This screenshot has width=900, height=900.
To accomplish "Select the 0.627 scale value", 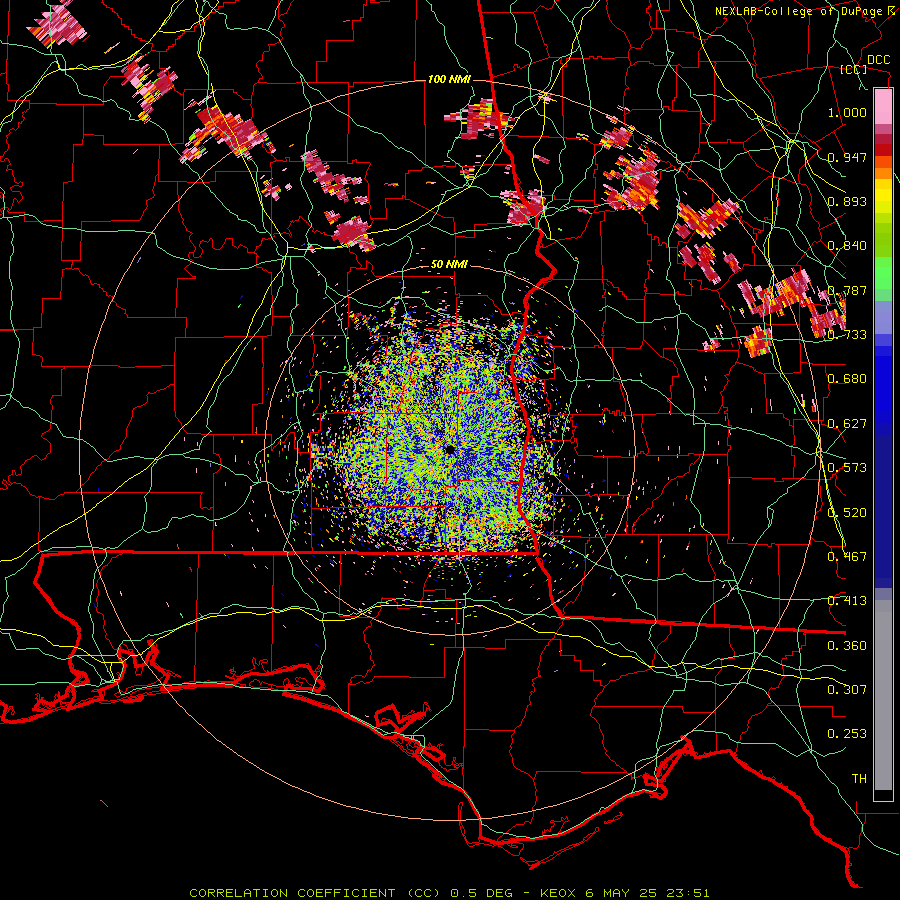I will pyautogui.click(x=847, y=424).
